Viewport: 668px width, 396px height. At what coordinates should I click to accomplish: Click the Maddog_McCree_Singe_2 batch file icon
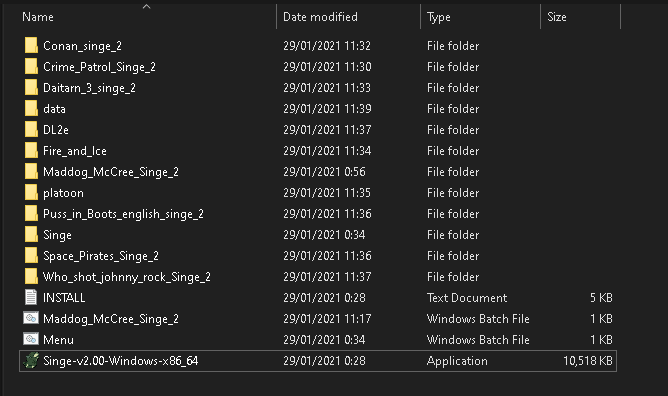(x=31, y=318)
